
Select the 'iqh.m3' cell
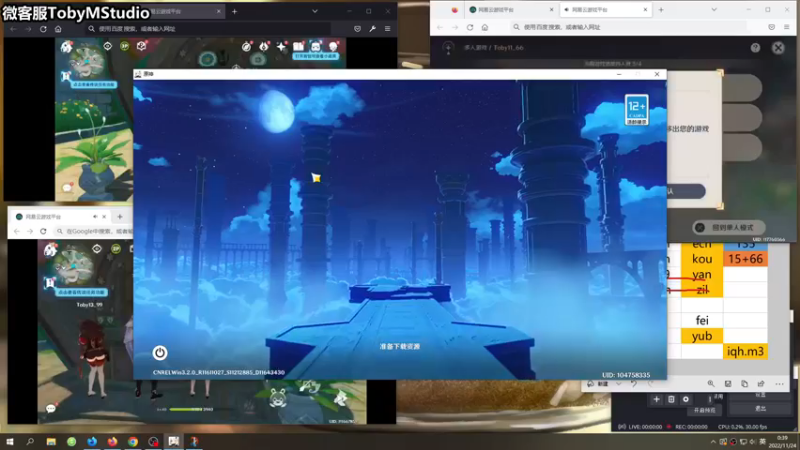pyautogui.click(x=745, y=351)
